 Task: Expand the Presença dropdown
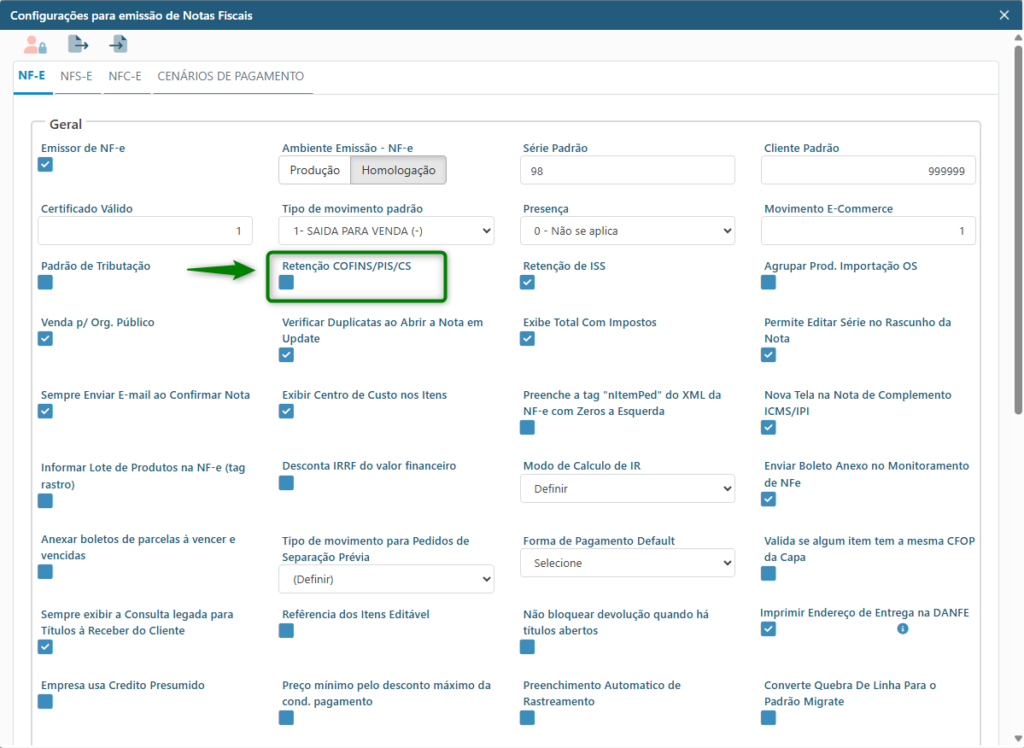coord(627,231)
